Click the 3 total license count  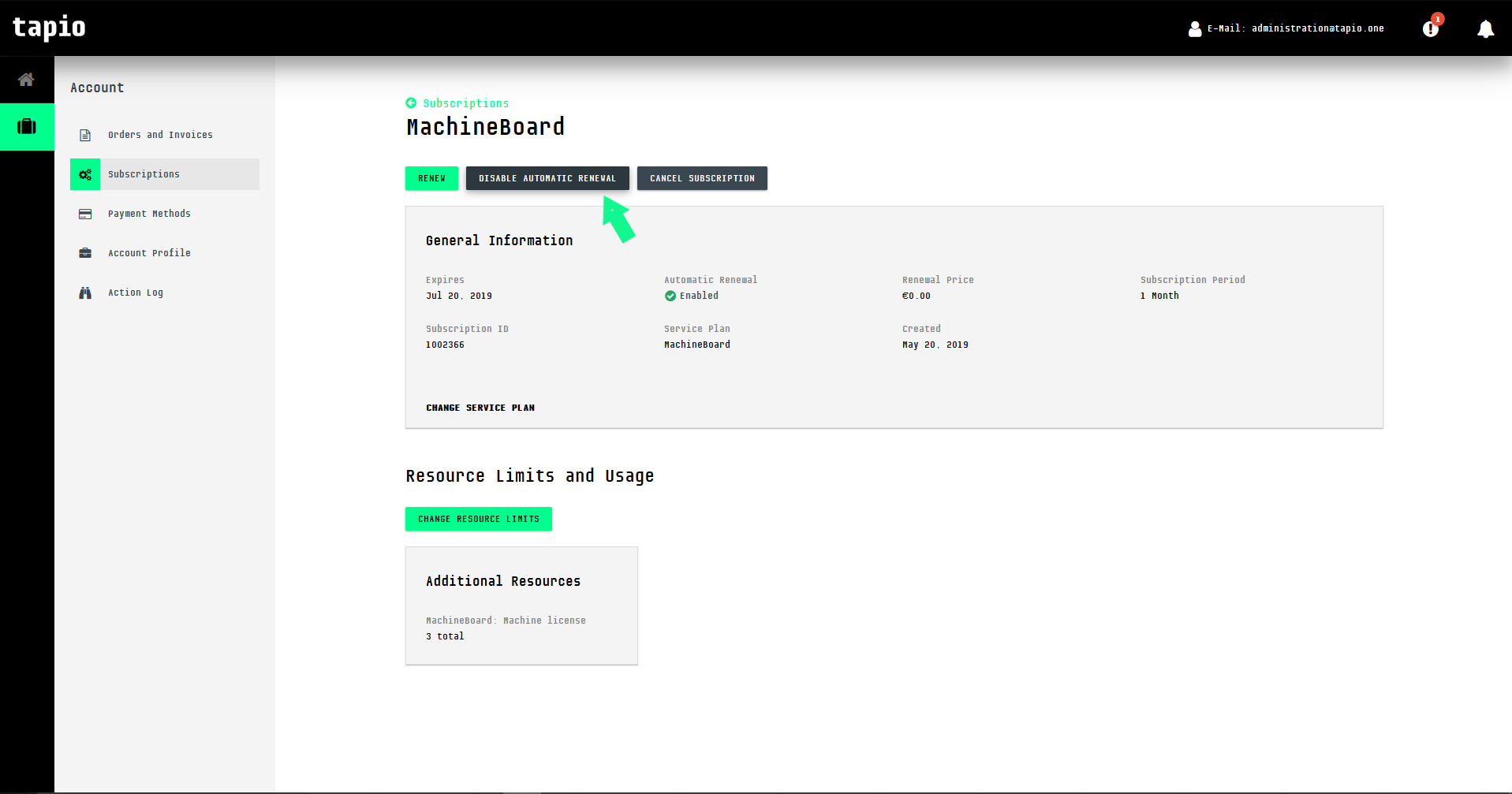click(445, 636)
